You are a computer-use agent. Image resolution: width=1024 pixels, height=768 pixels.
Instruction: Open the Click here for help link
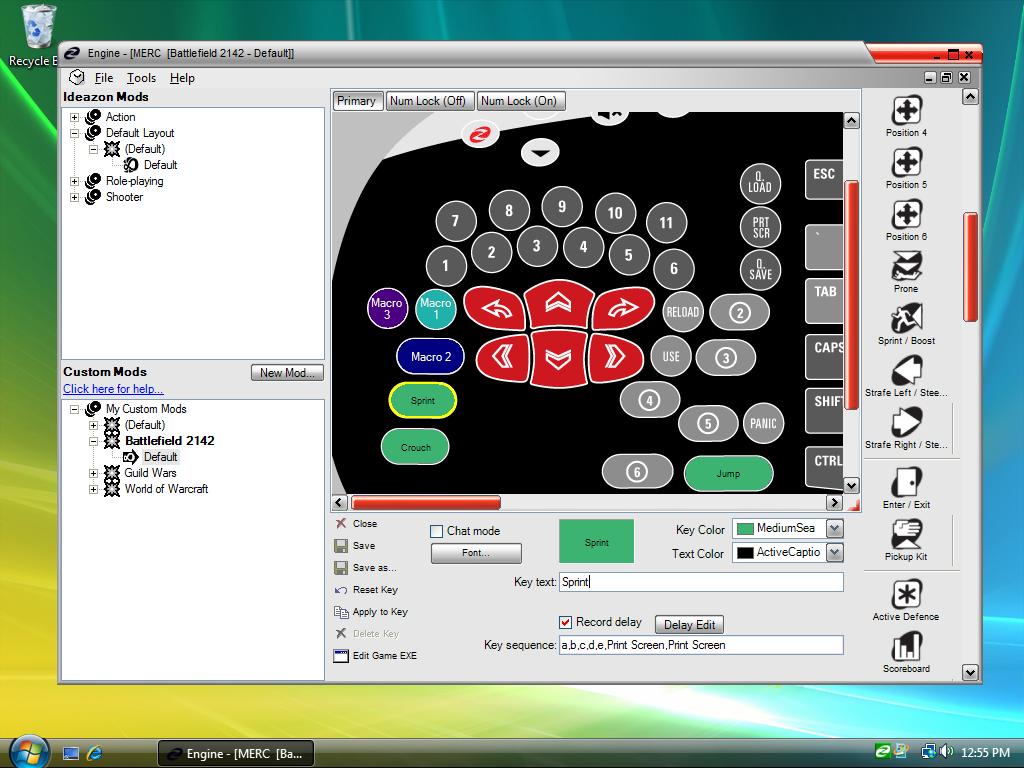click(x=113, y=389)
